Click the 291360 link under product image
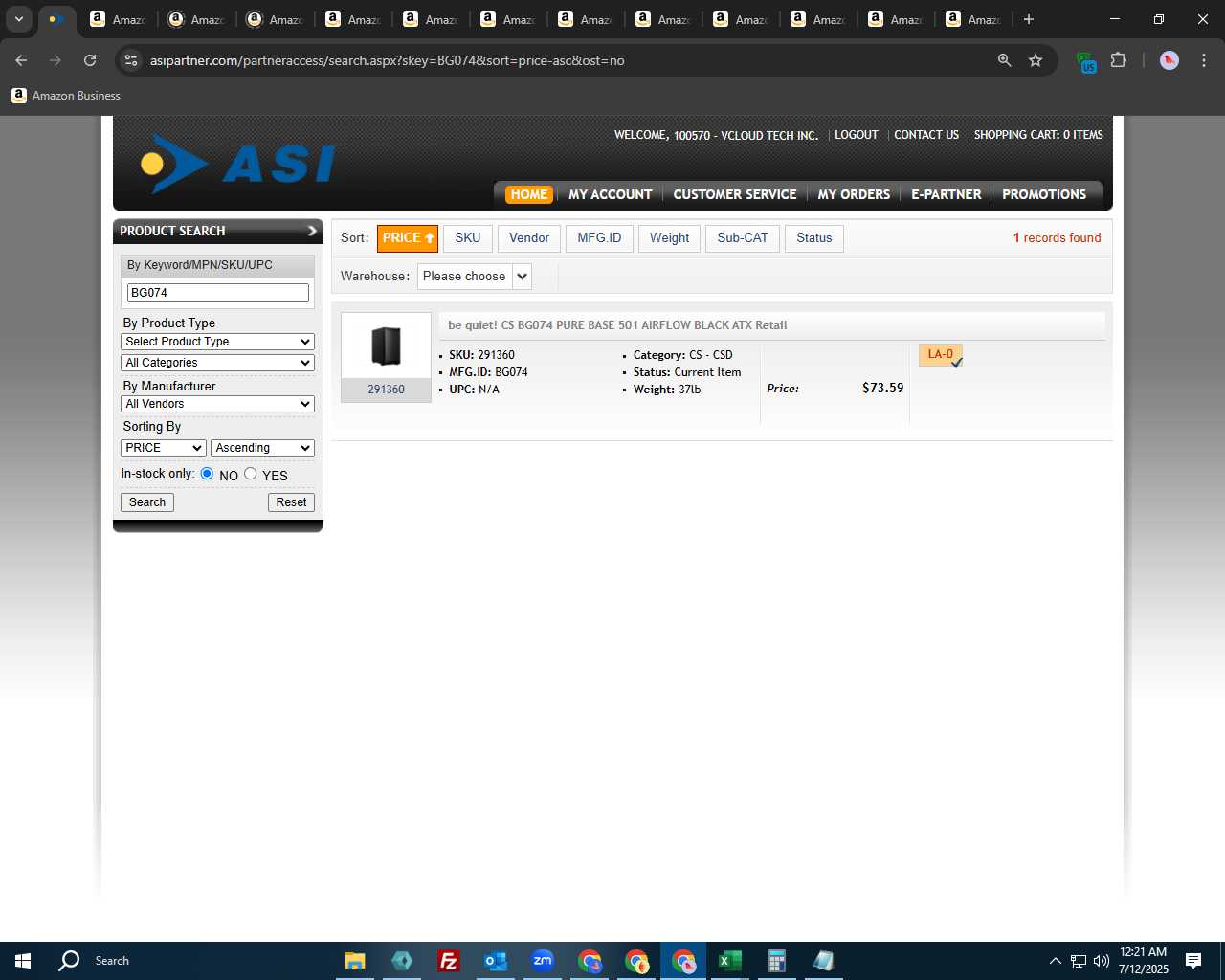This screenshot has width=1225, height=980. 386,390
